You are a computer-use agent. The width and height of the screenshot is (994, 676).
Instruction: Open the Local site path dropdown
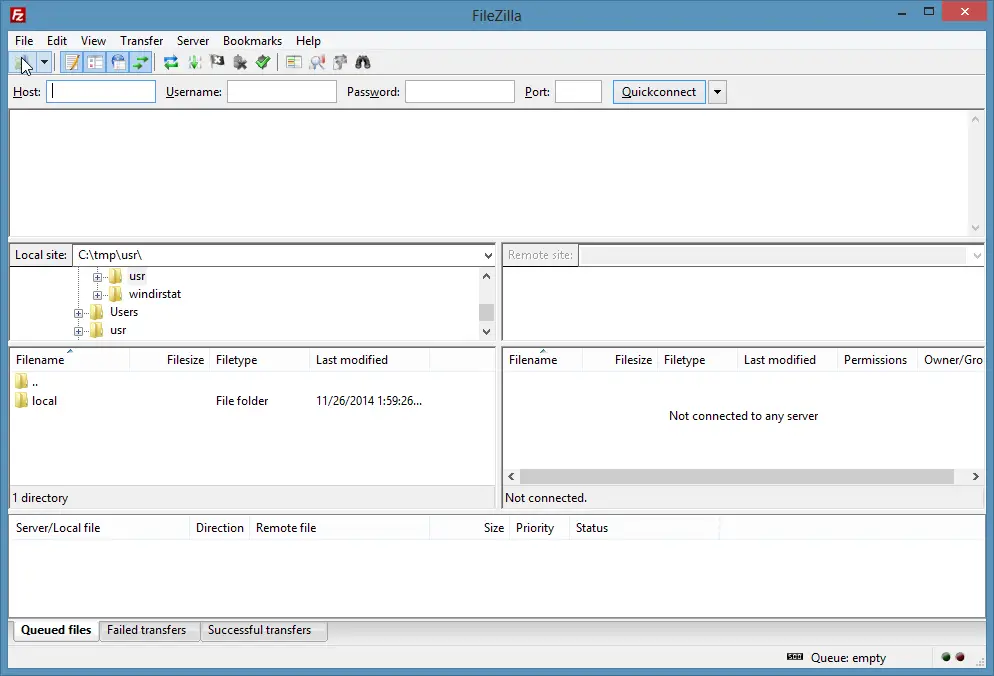(x=487, y=256)
